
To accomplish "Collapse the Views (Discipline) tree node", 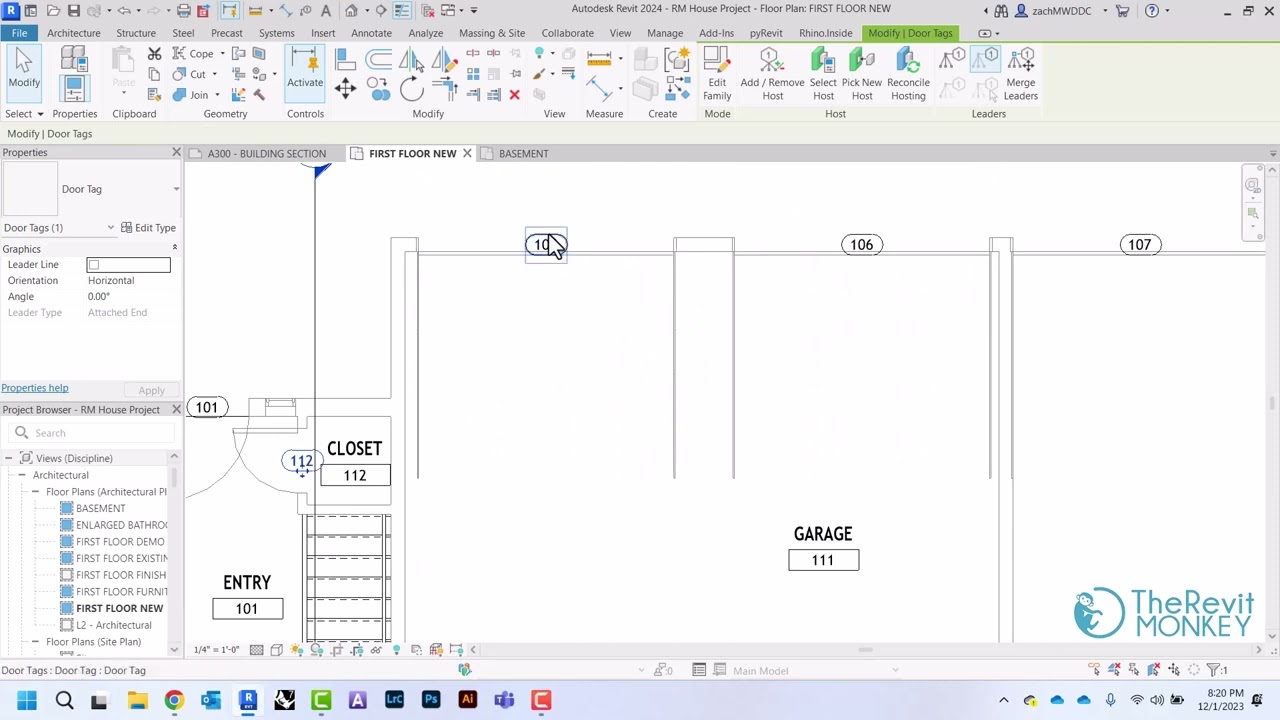I will point(9,458).
